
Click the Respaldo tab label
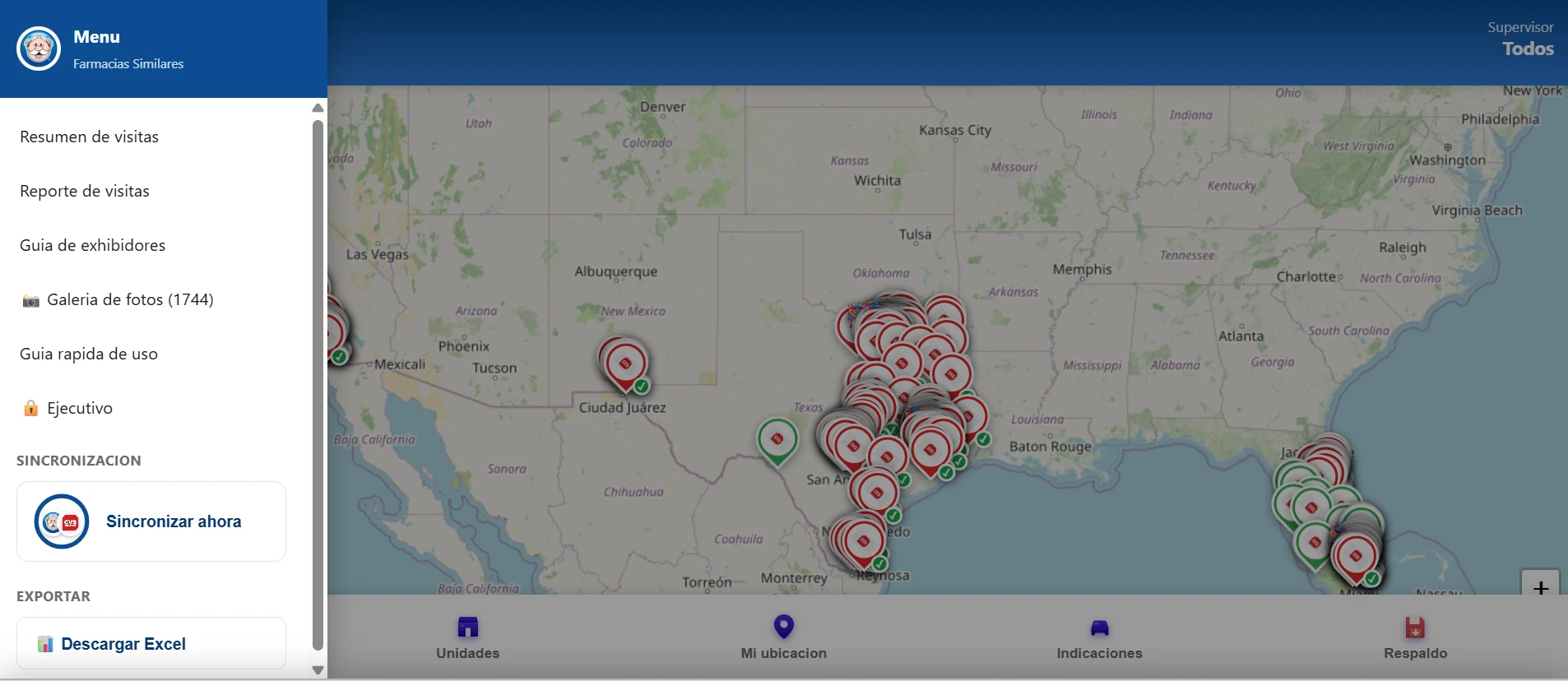1415,653
